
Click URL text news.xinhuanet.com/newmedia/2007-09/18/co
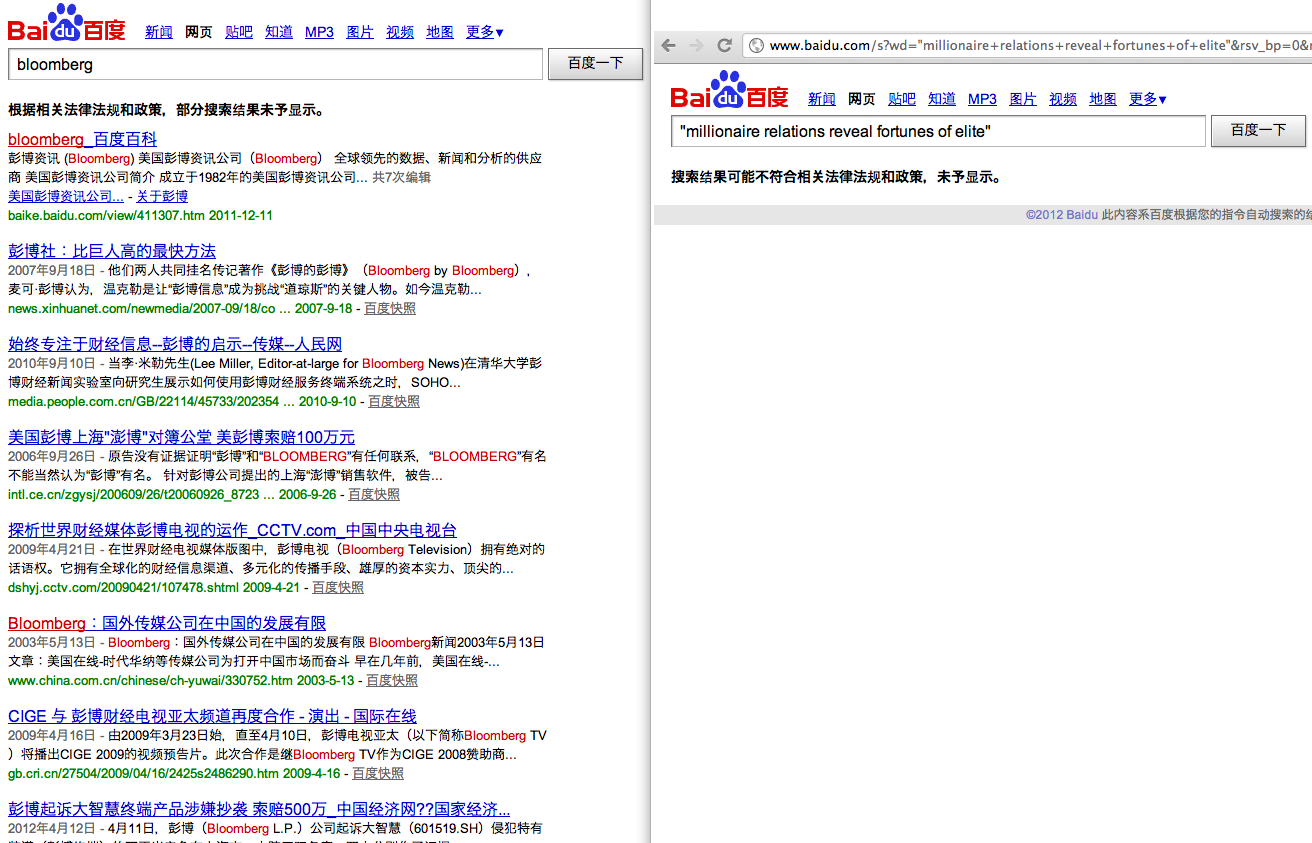(x=142, y=308)
